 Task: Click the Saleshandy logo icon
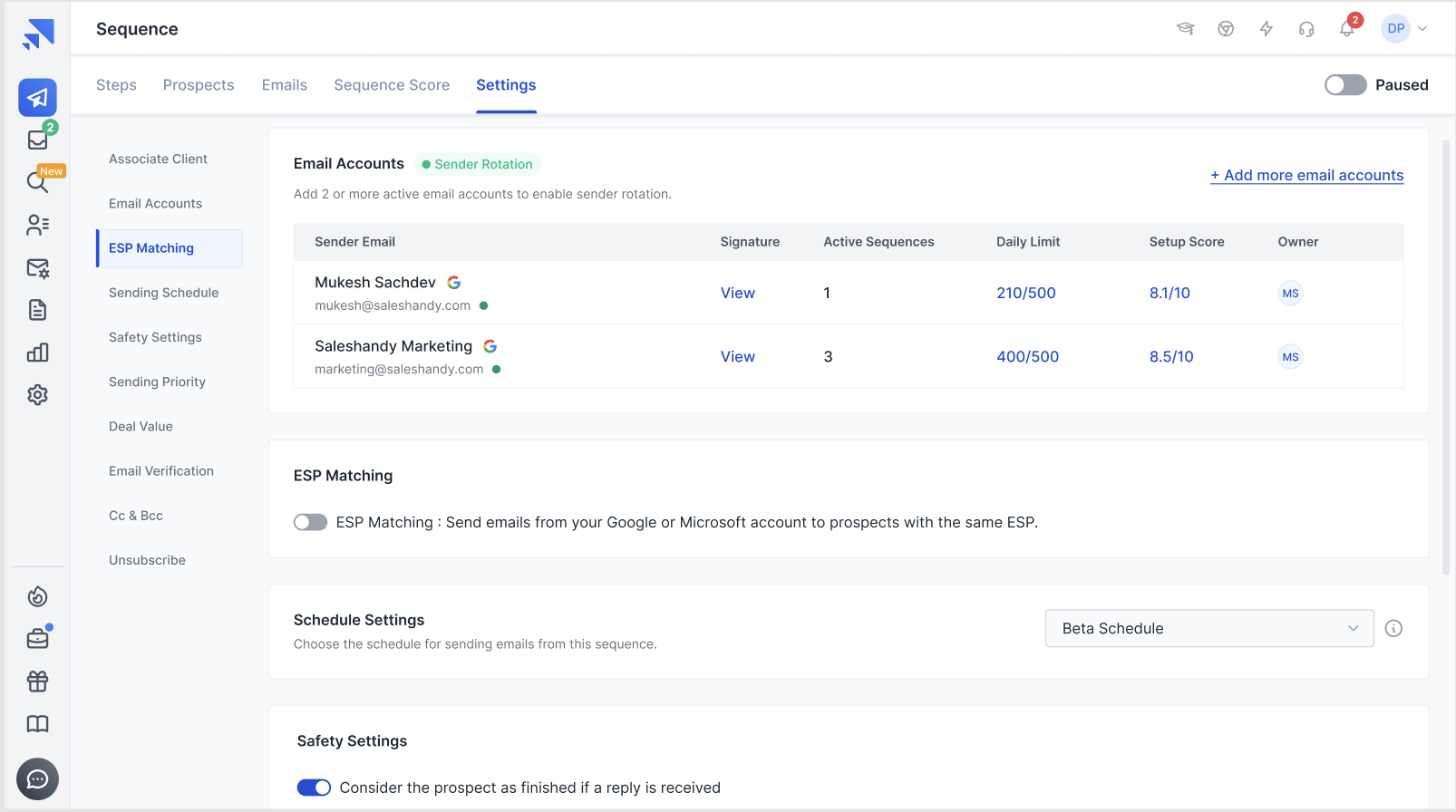tap(38, 34)
